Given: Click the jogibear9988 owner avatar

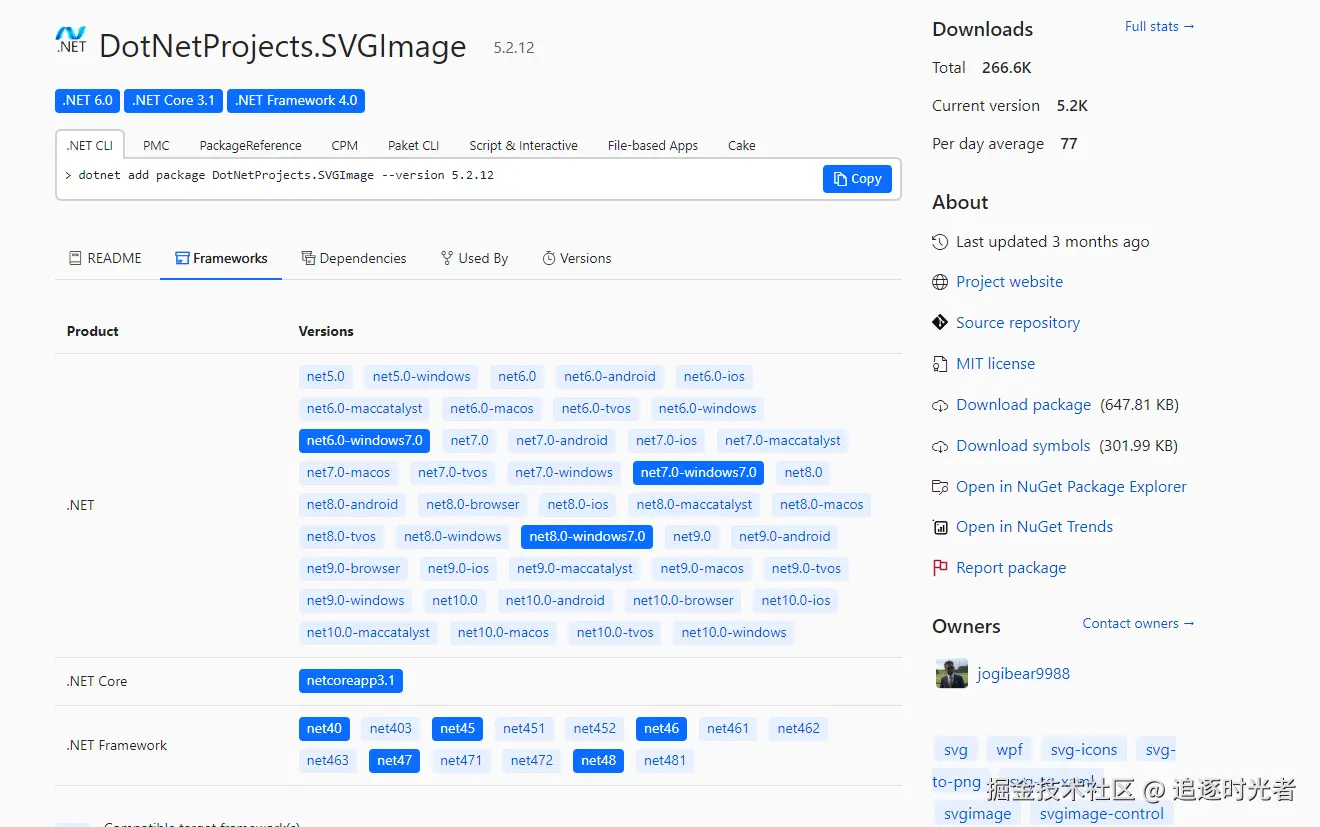Looking at the screenshot, I should (952, 674).
